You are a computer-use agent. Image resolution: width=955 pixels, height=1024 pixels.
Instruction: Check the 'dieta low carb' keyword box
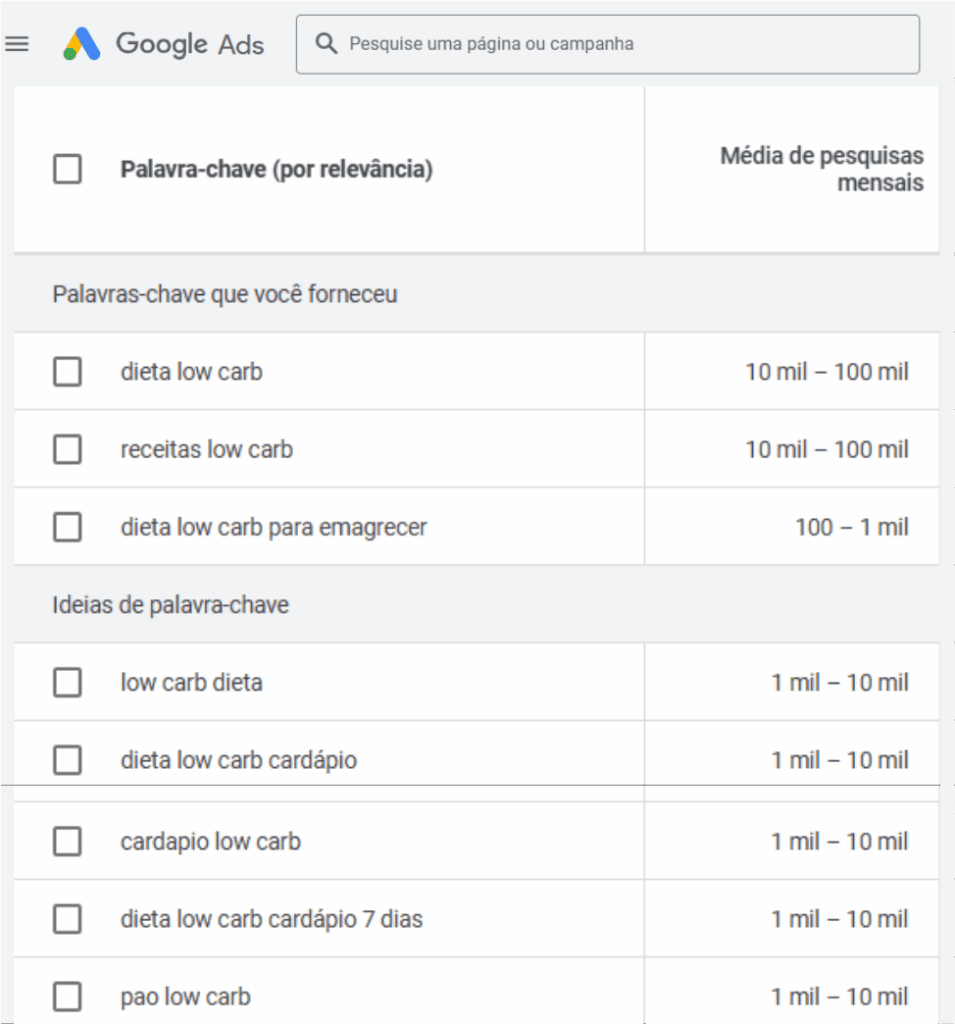[x=67, y=372]
